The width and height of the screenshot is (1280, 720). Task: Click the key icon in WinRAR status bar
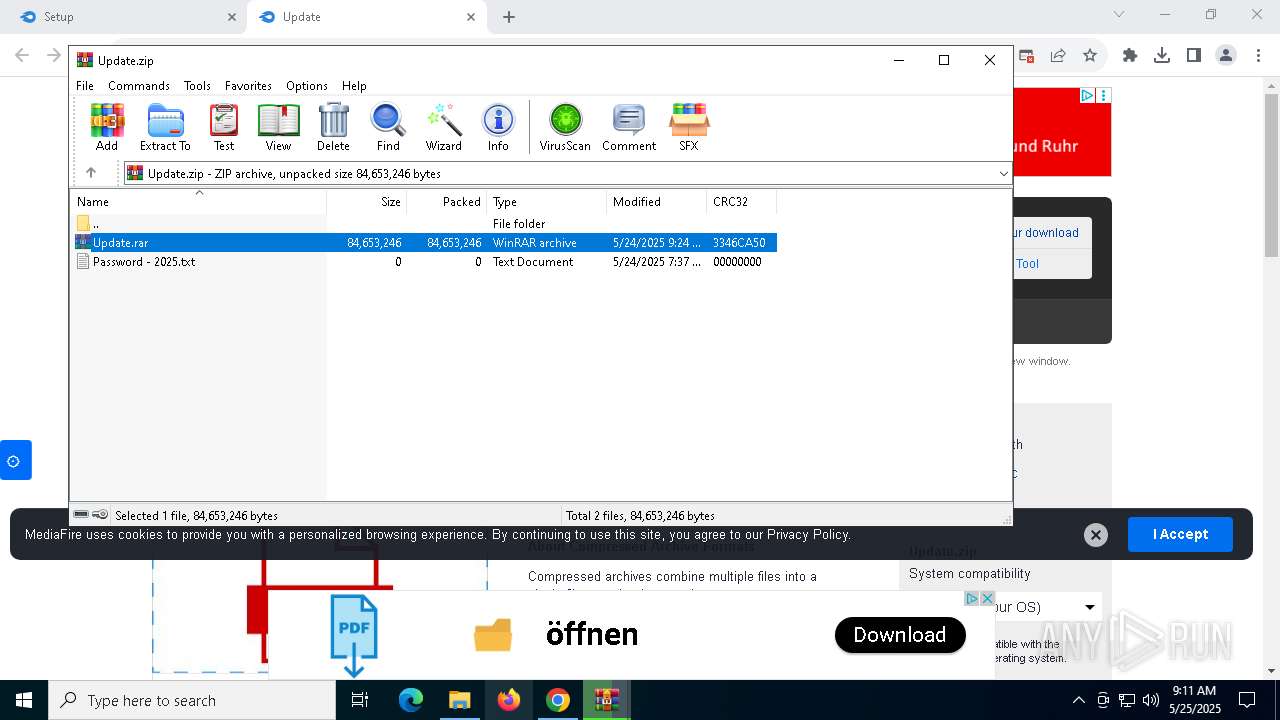click(x=100, y=515)
